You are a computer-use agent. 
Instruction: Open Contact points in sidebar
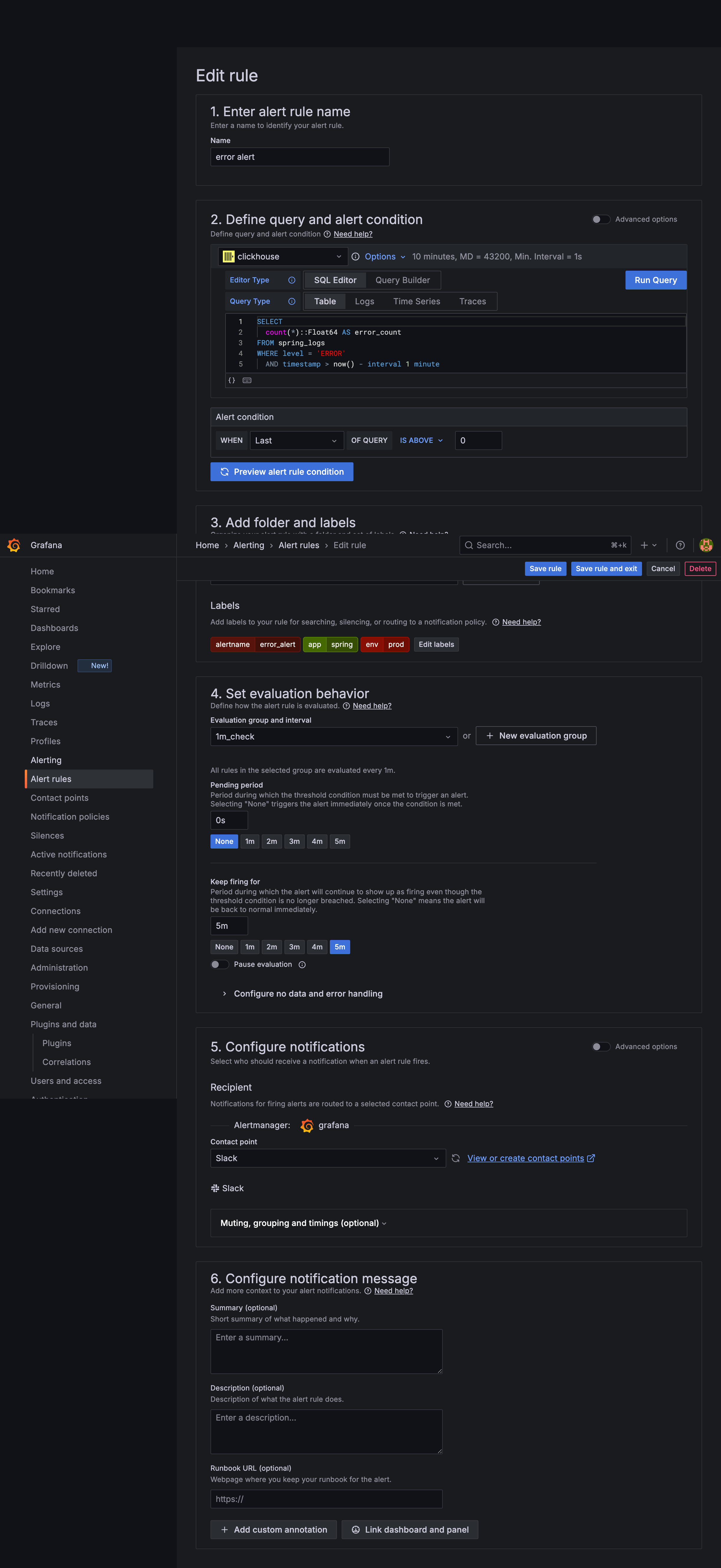[x=60, y=797]
